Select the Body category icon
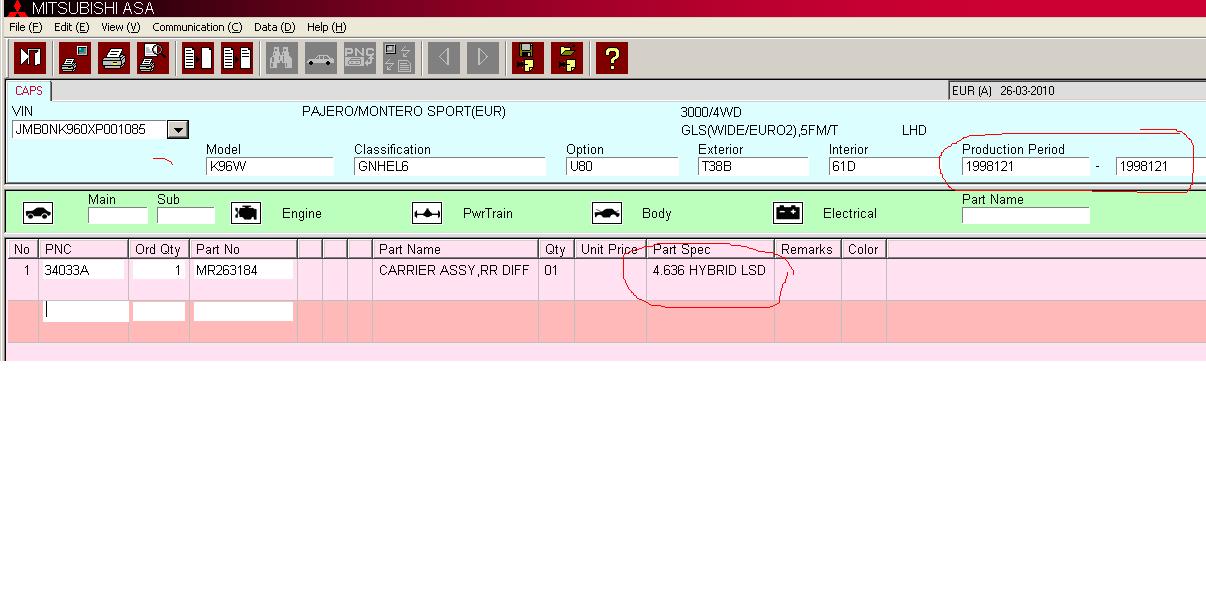 (607, 213)
